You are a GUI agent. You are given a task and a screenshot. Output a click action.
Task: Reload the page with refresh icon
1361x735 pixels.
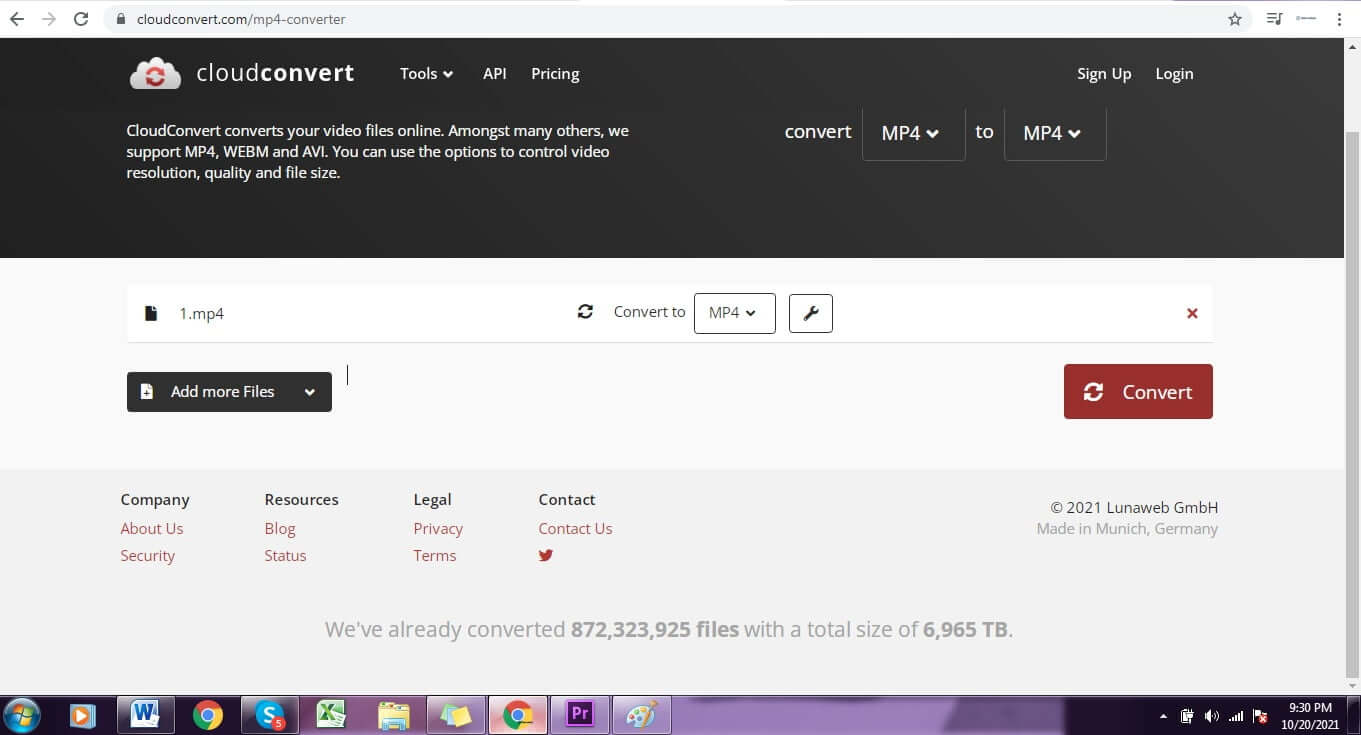click(82, 19)
